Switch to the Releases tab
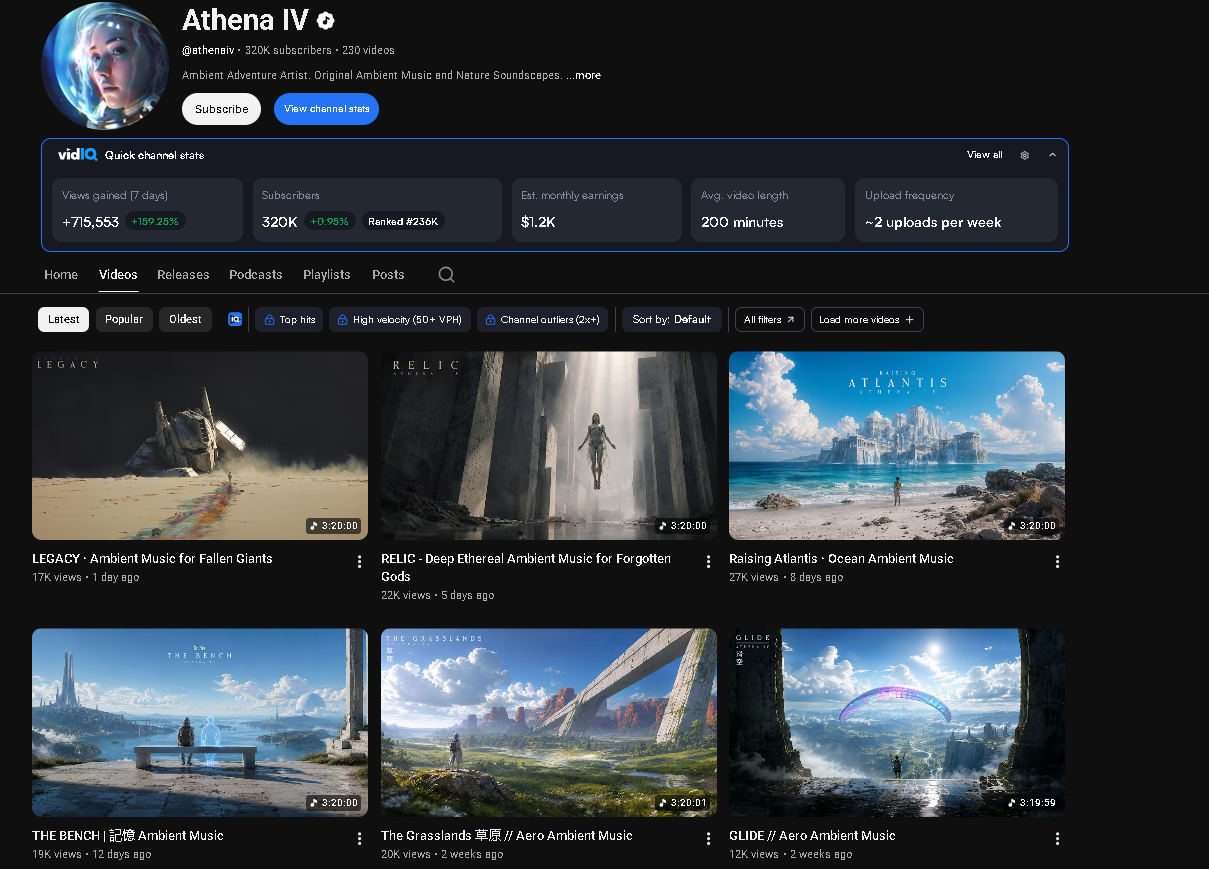This screenshot has width=1209, height=869. pos(183,274)
